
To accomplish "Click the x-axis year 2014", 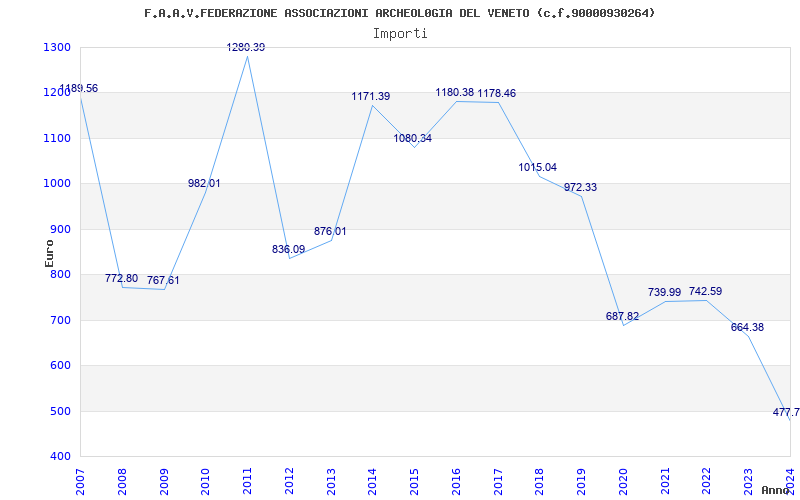I will click(x=372, y=482).
